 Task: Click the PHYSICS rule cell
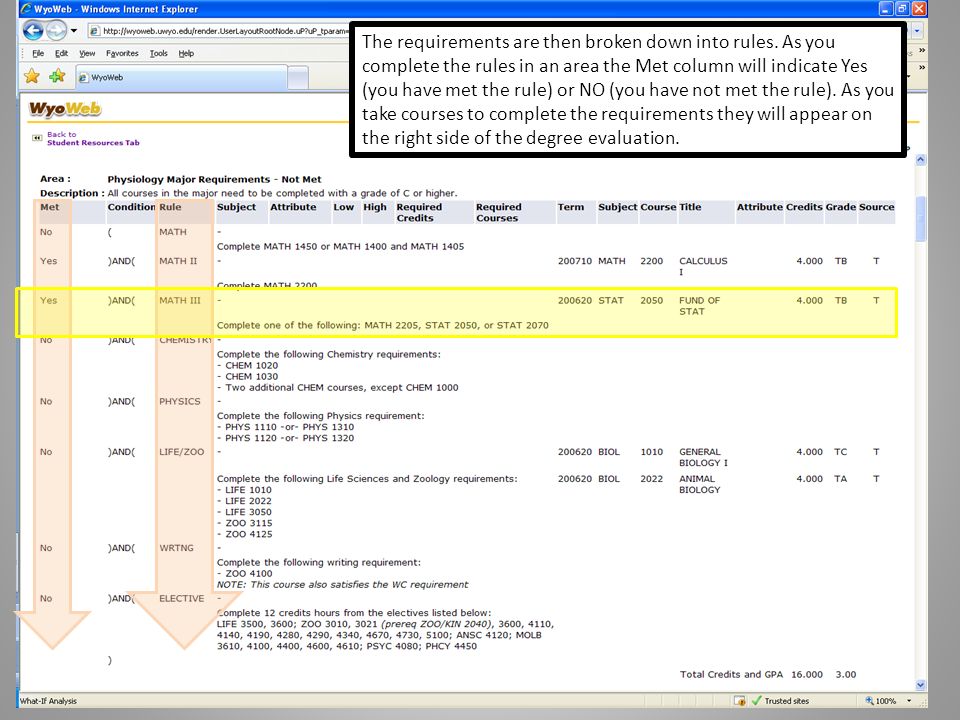tap(179, 402)
